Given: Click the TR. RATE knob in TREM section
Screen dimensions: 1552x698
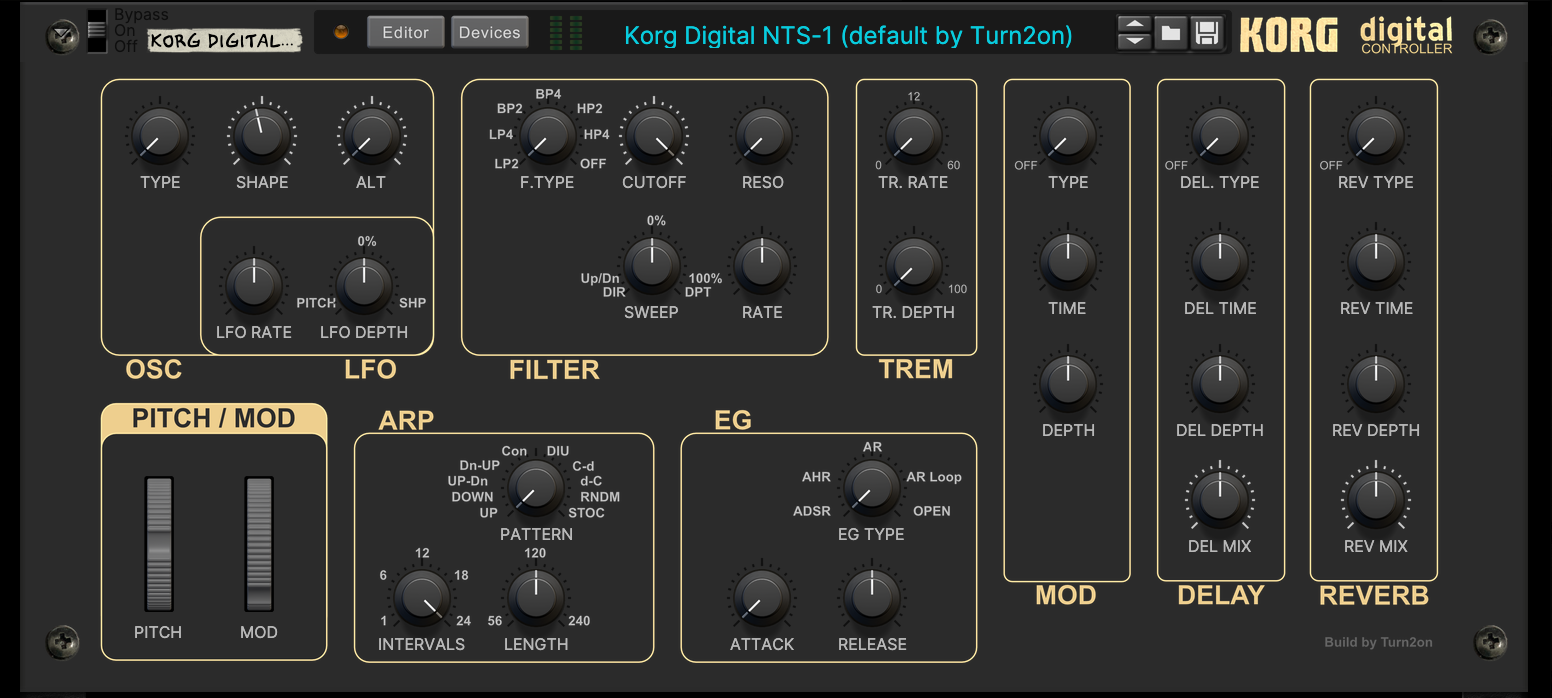Looking at the screenshot, I should pyautogui.click(x=914, y=133).
